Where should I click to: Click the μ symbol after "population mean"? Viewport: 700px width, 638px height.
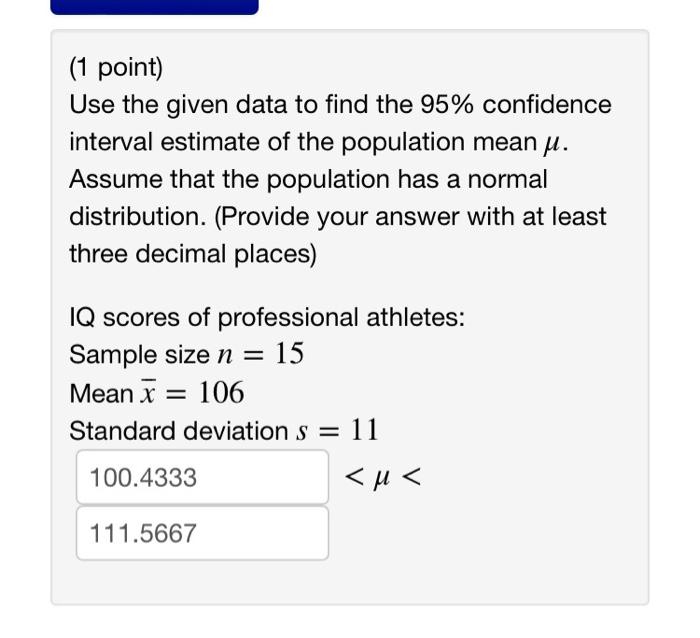tap(550, 145)
